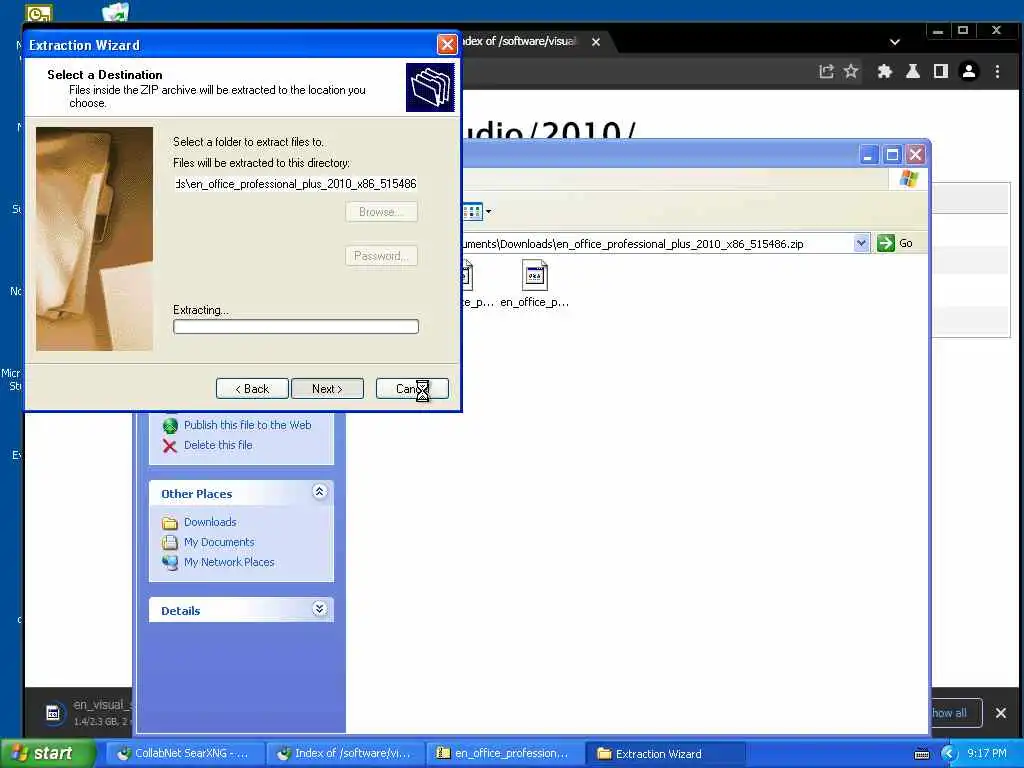1024x768 pixels.
Task: Expand the Details panel
Action: point(319,609)
